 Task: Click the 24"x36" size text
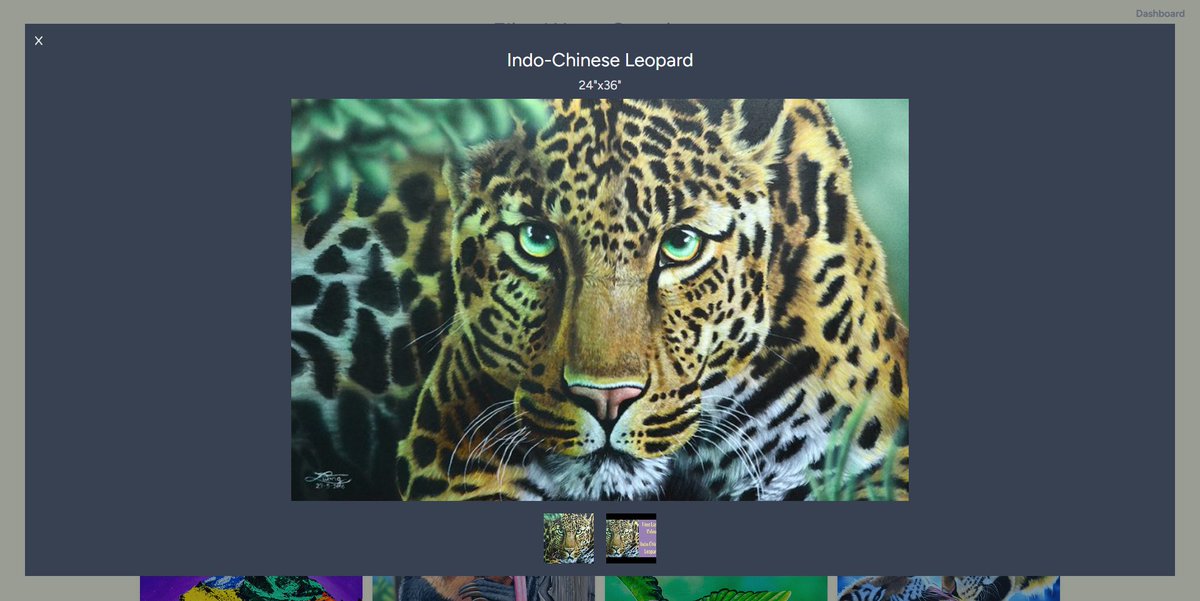(x=600, y=85)
